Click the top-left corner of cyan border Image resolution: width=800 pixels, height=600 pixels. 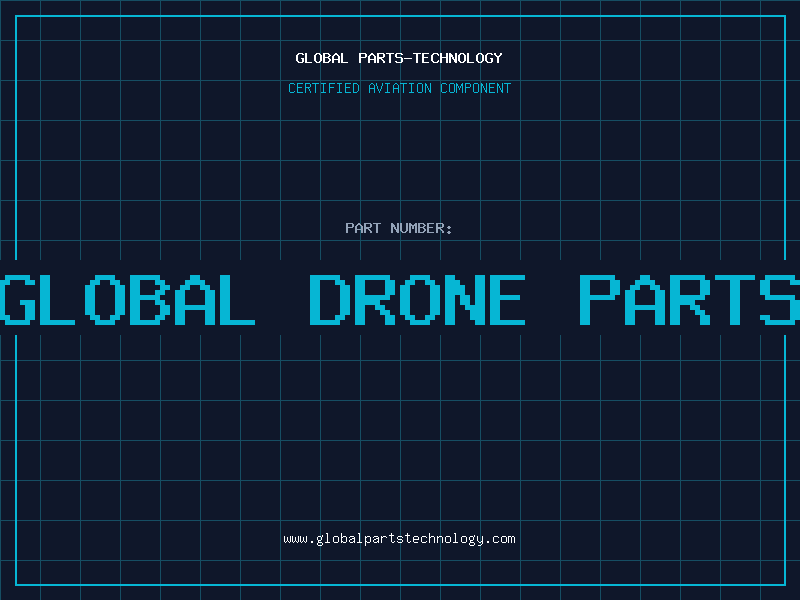[16, 16]
